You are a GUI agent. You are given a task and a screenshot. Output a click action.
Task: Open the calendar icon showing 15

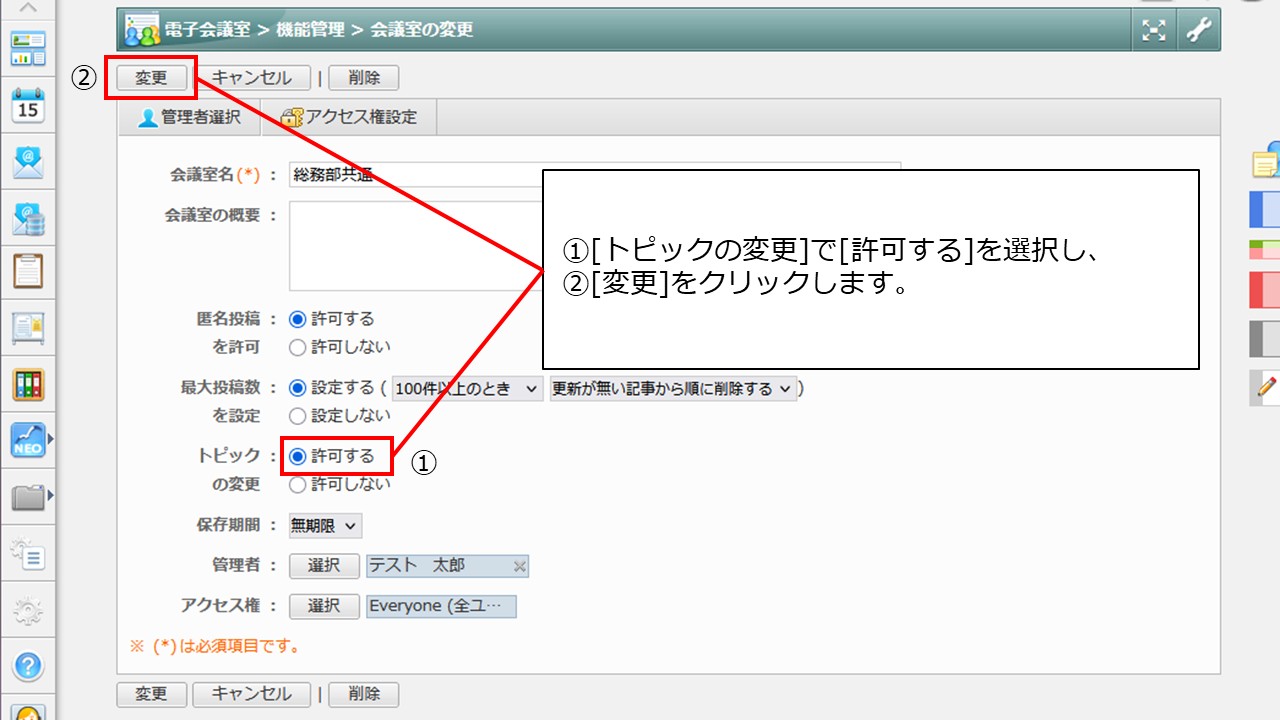(x=28, y=105)
